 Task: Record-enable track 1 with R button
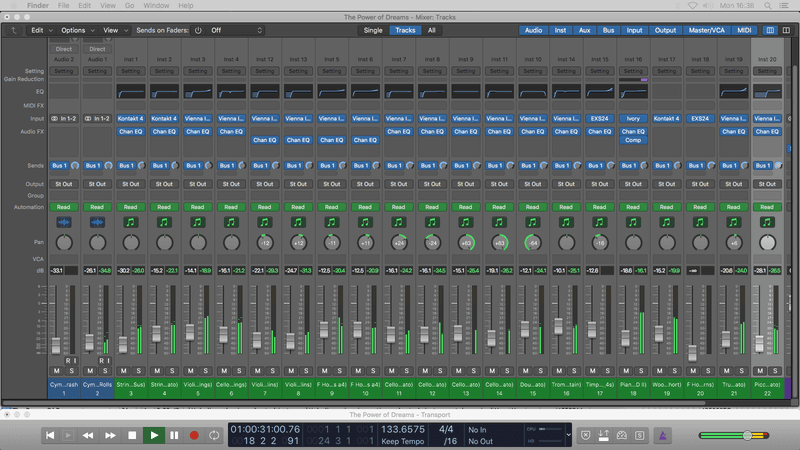pyautogui.click(x=68, y=361)
